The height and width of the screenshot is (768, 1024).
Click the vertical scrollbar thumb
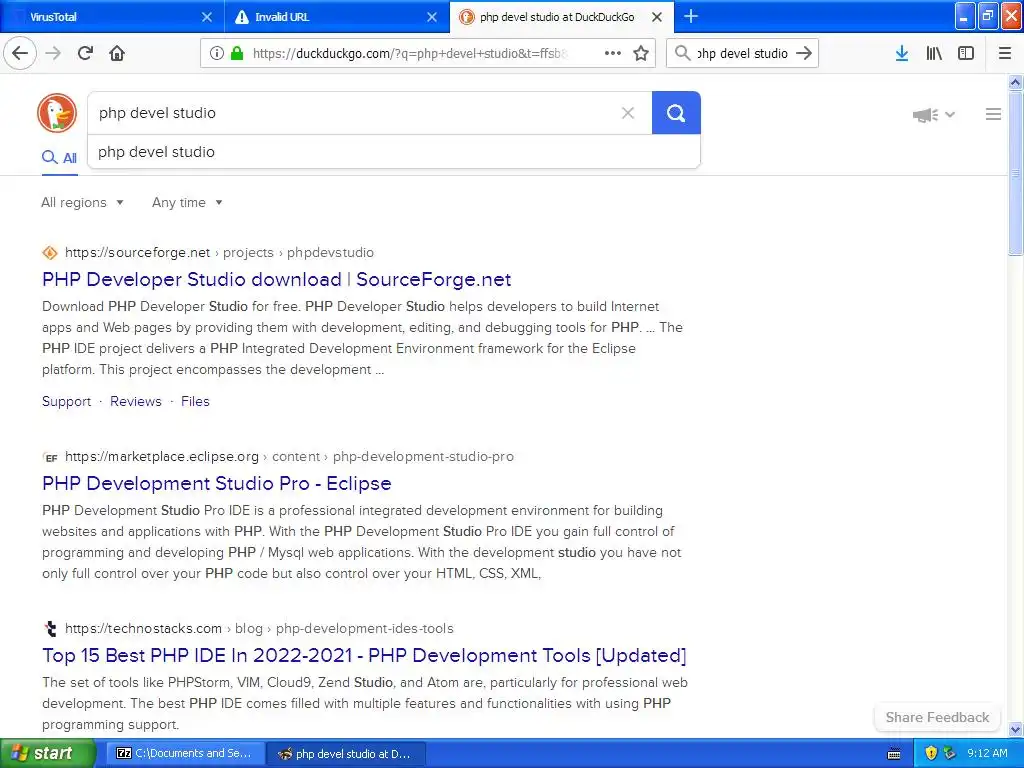click(x=1015, y=174)
